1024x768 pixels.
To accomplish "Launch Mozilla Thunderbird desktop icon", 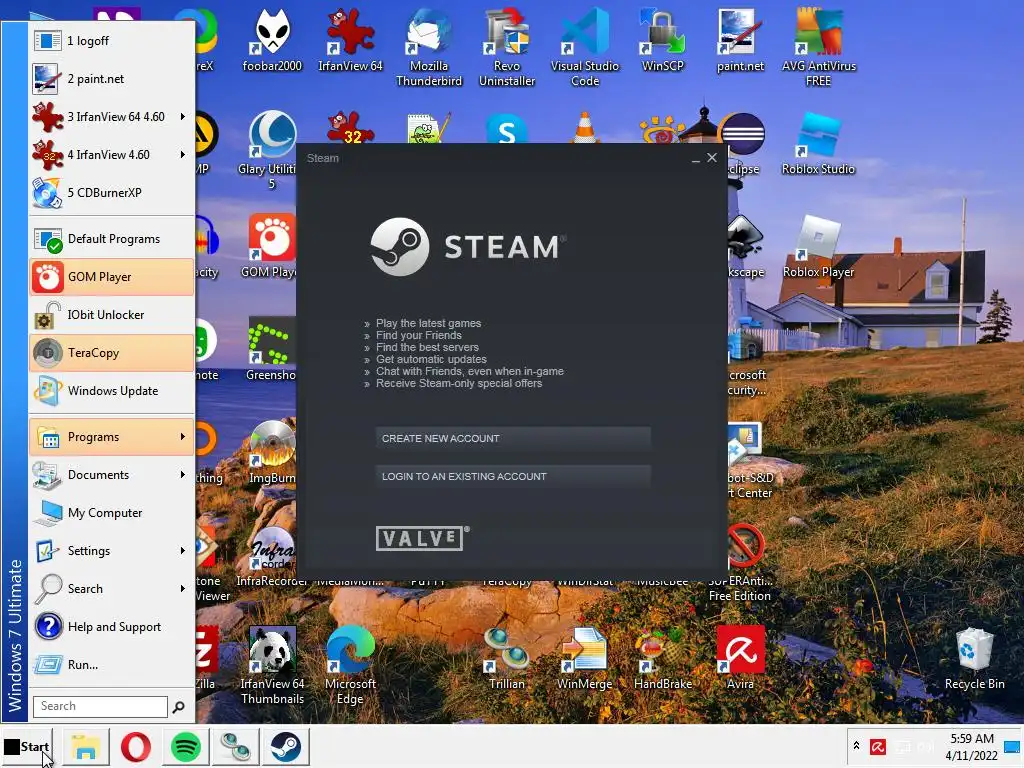I will 428,47.
